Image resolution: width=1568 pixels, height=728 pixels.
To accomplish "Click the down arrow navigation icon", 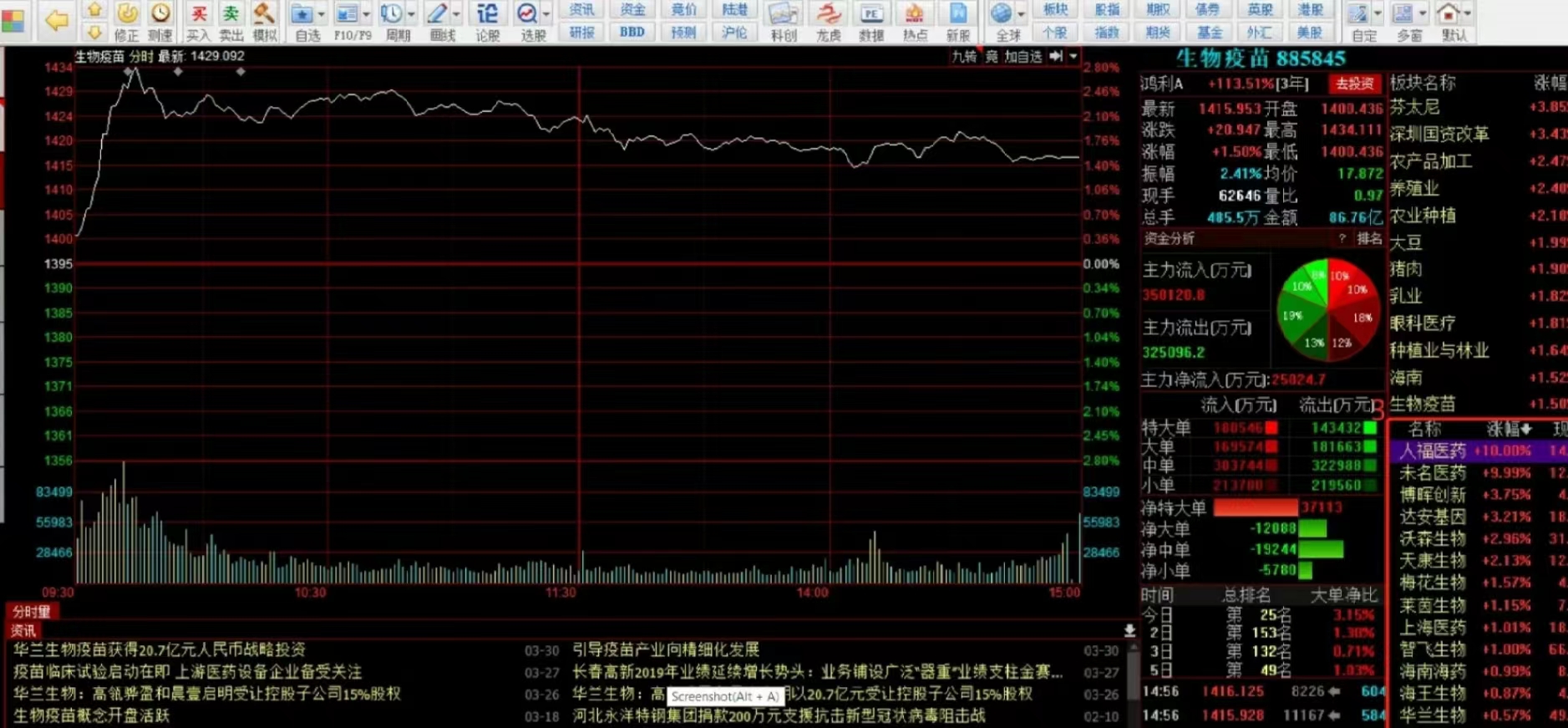I will point(94,32).
